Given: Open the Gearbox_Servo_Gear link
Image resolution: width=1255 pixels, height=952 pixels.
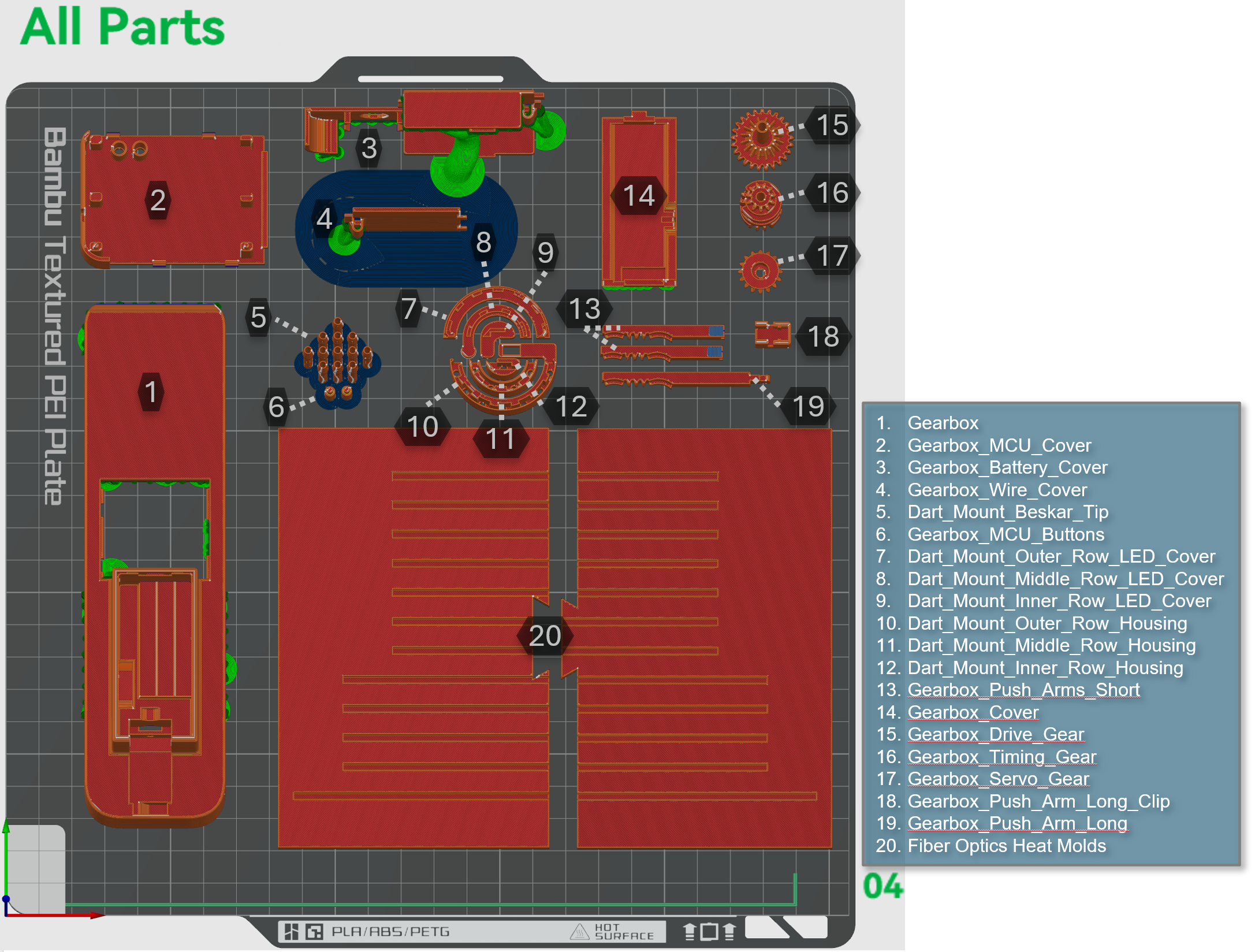Looking at the screenshot, I should click(998, 779).
